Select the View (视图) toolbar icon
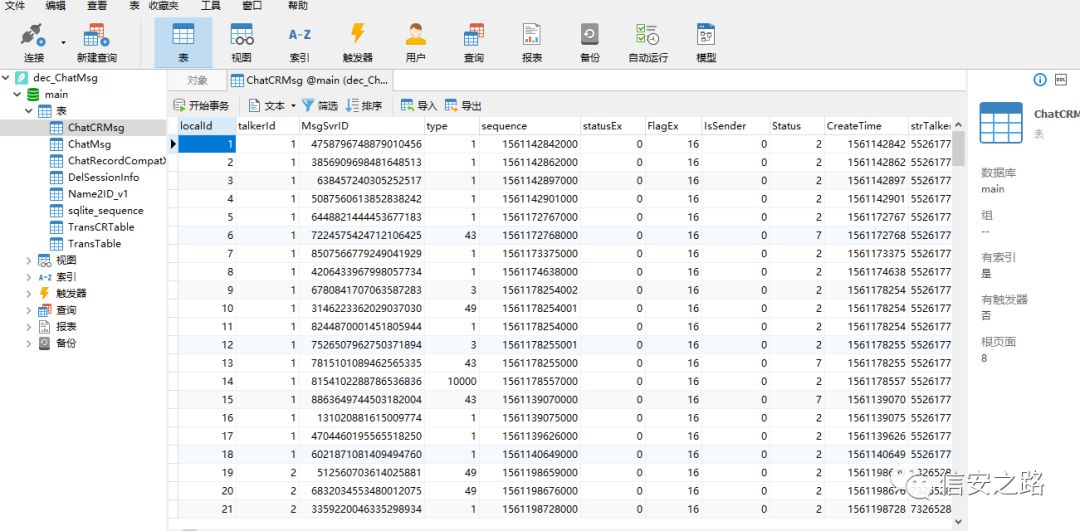Screen dimensions: 1080x531 pos(241,41)
